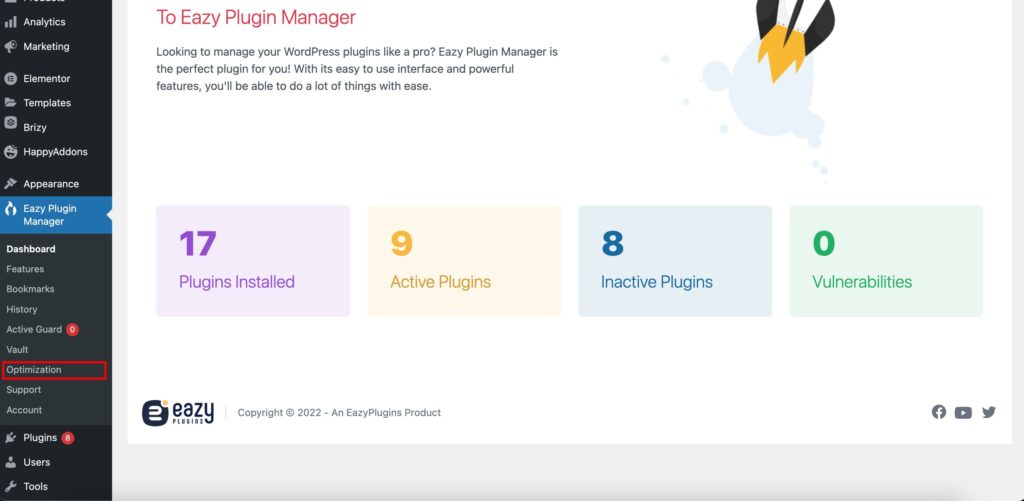Screen dimensions: 1024x501
Task: Click the Users person icon
Action: coord(10,462)
